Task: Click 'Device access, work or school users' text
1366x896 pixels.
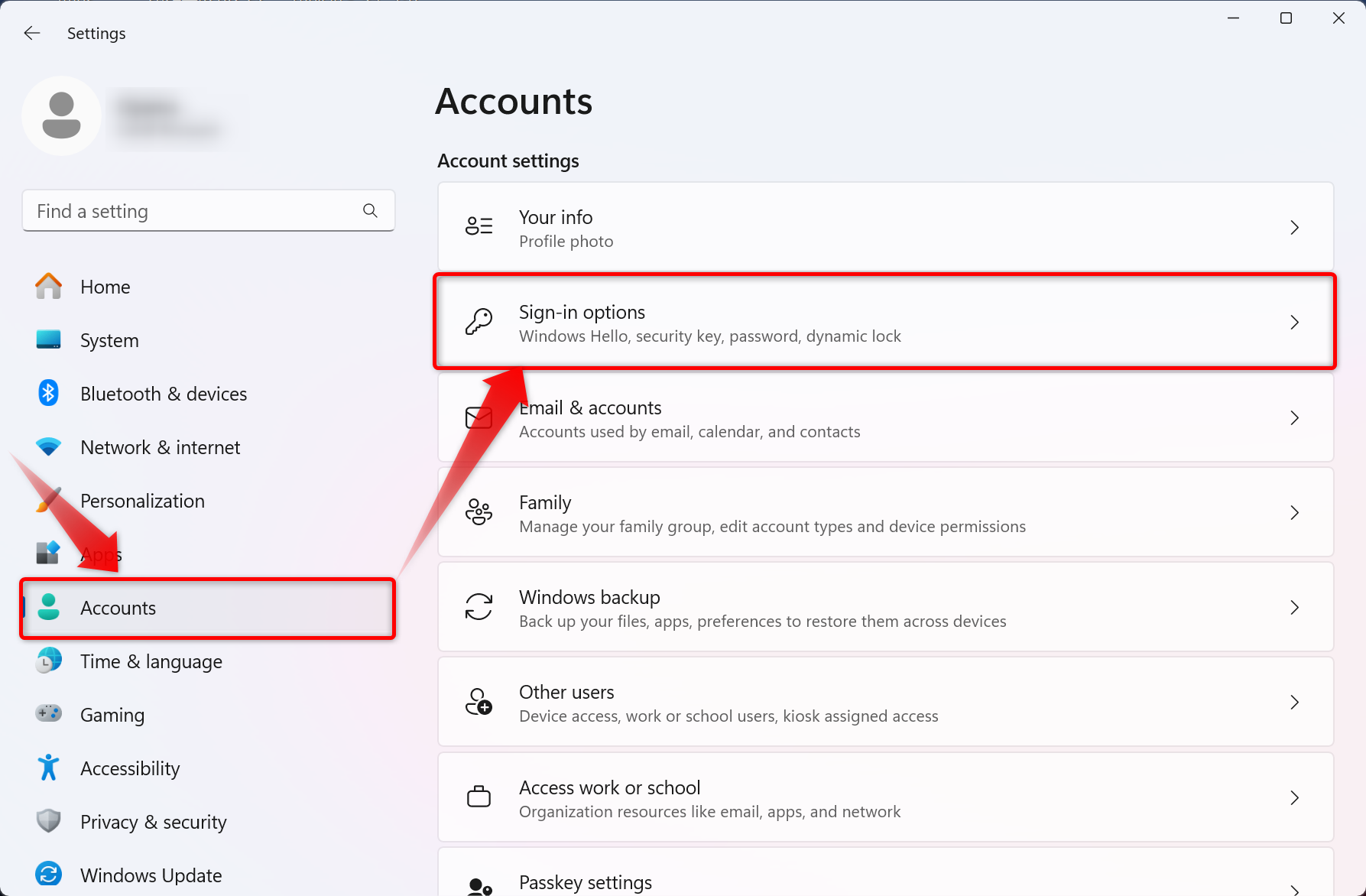Action: click(728, 716)
